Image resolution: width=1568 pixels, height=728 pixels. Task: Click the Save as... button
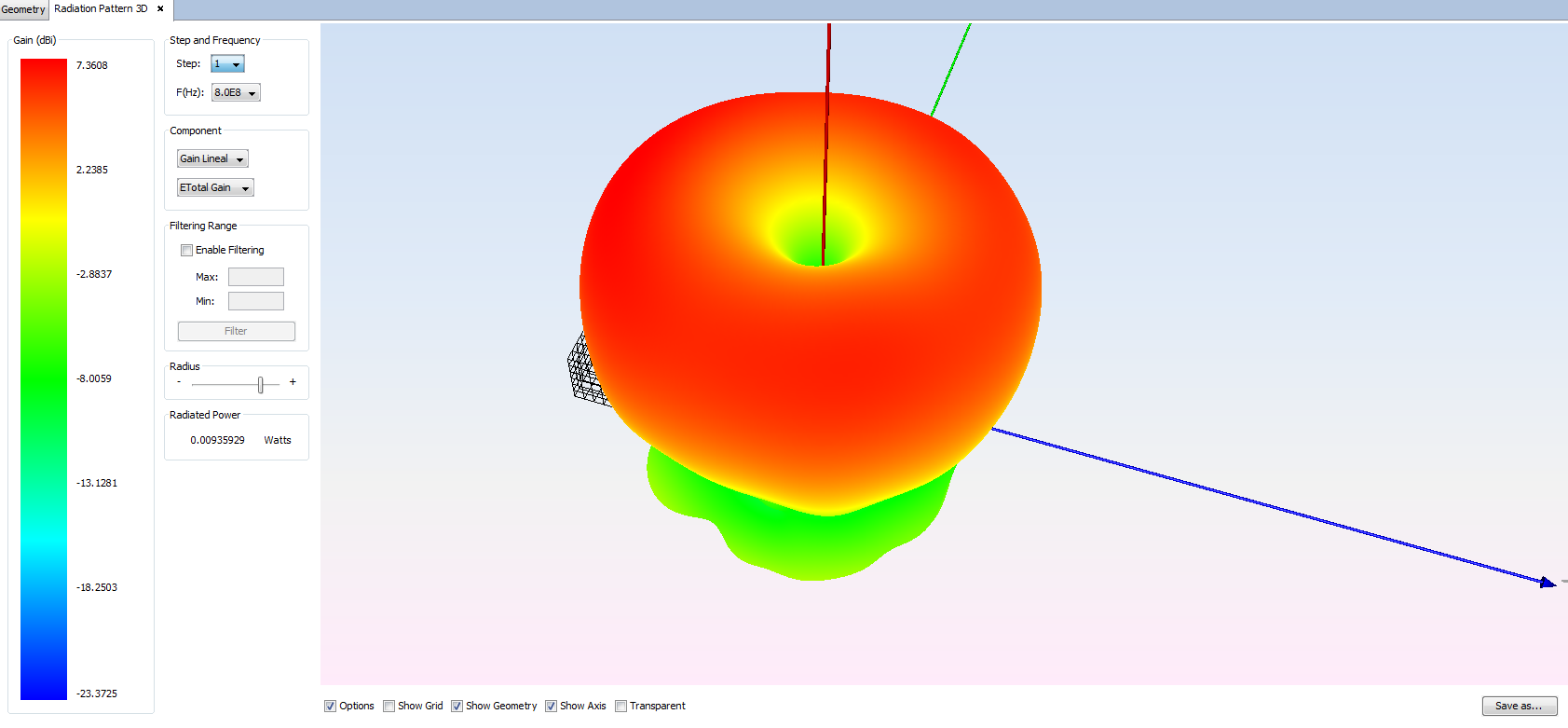pos(1519,707)
